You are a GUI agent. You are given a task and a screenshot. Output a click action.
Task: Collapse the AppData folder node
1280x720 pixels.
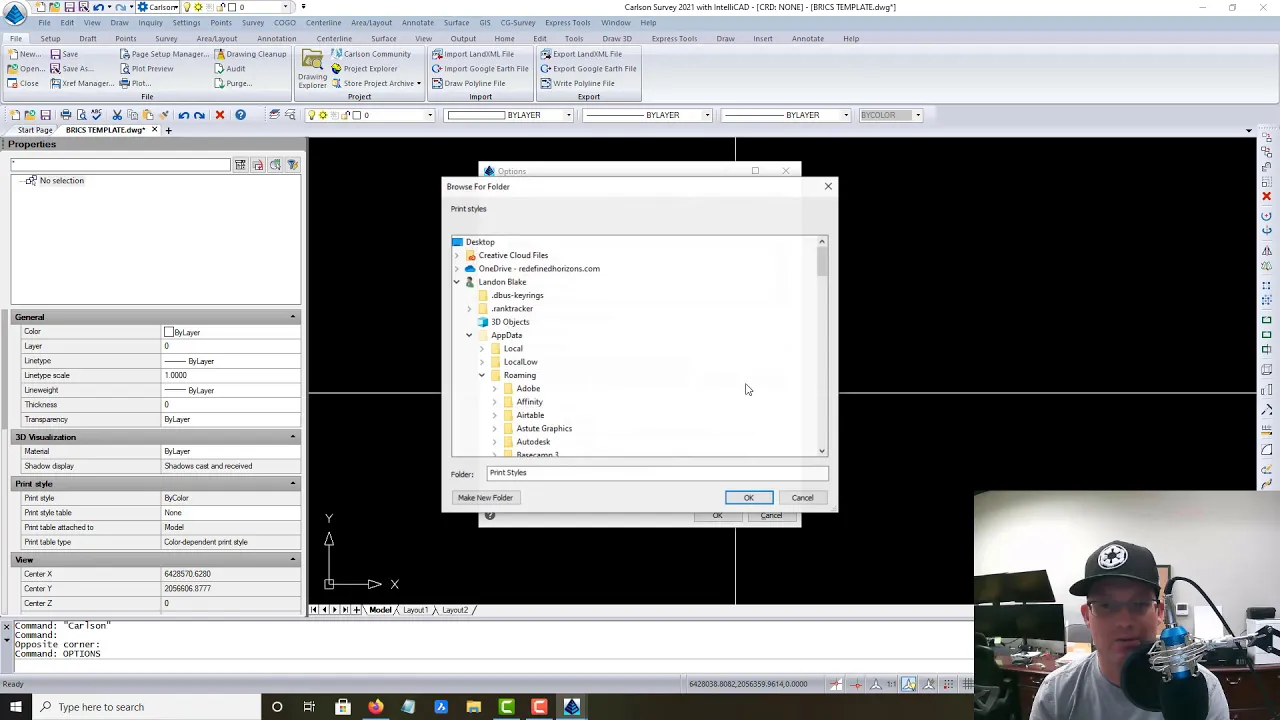pos(469,335)
